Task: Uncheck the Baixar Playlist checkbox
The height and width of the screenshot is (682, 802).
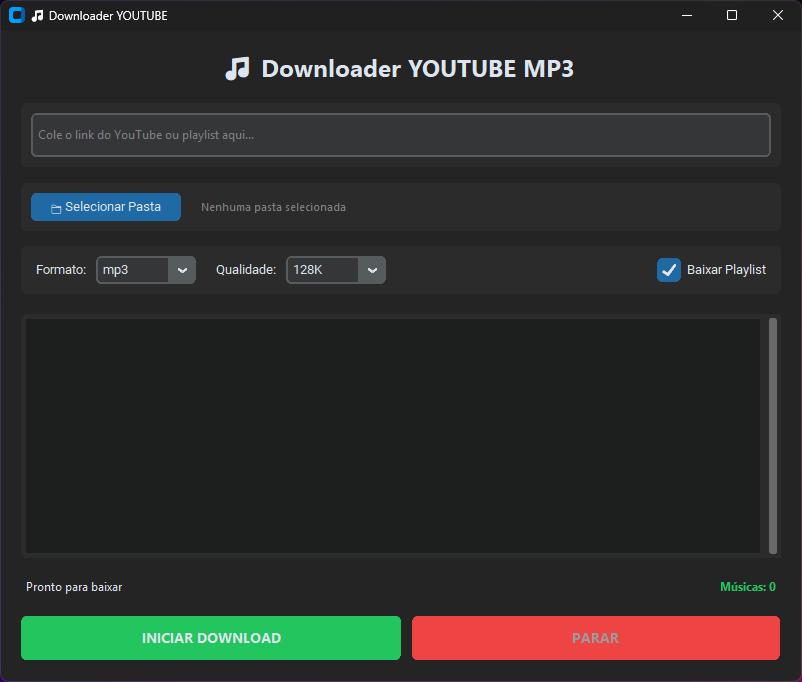Action: click(669, 270)
